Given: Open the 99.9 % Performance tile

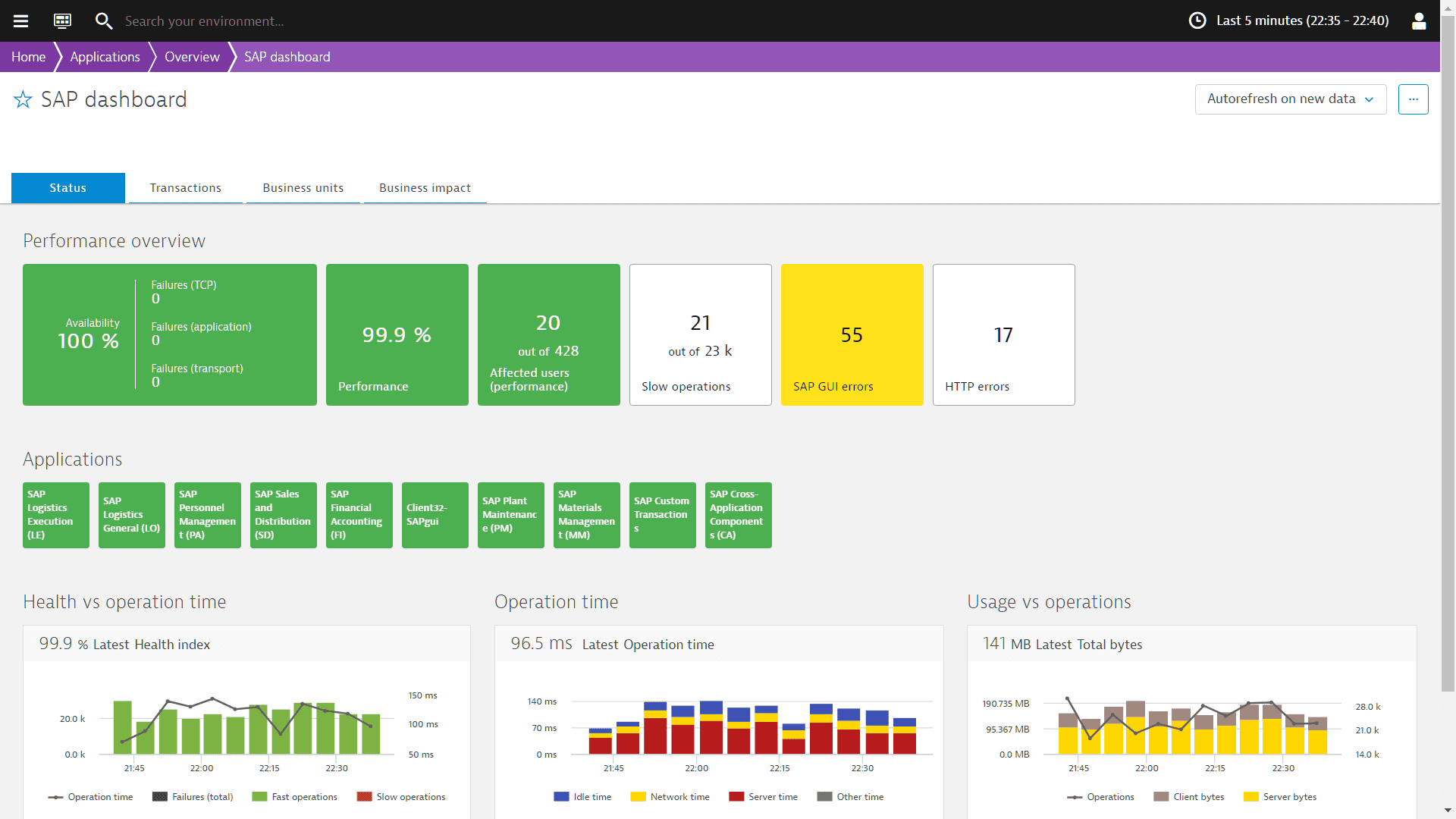Looking at the screenshot, I should (397, 334).
